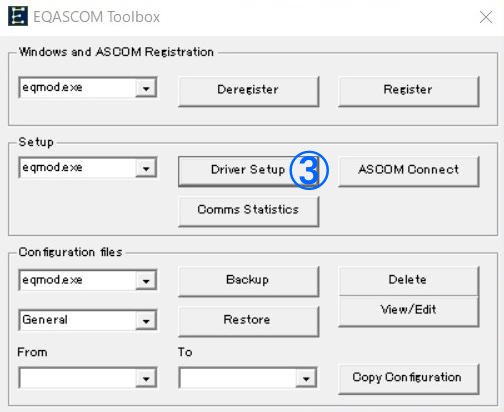Click the Restore button
Image resolution: width=504 pixels, height=412 pixels.
tap(248, 321)
